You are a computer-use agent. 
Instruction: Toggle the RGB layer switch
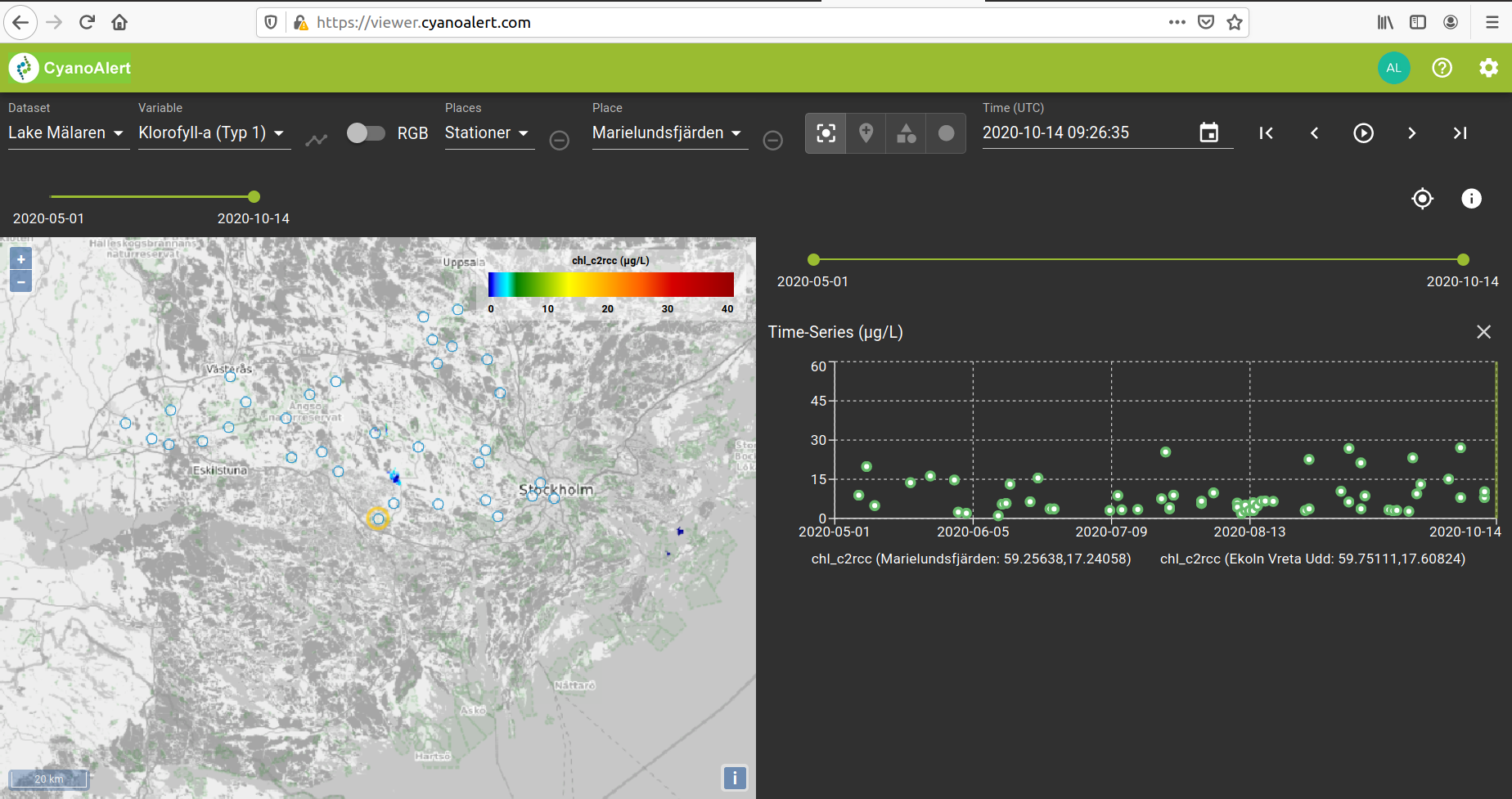(x=366, y=133)
